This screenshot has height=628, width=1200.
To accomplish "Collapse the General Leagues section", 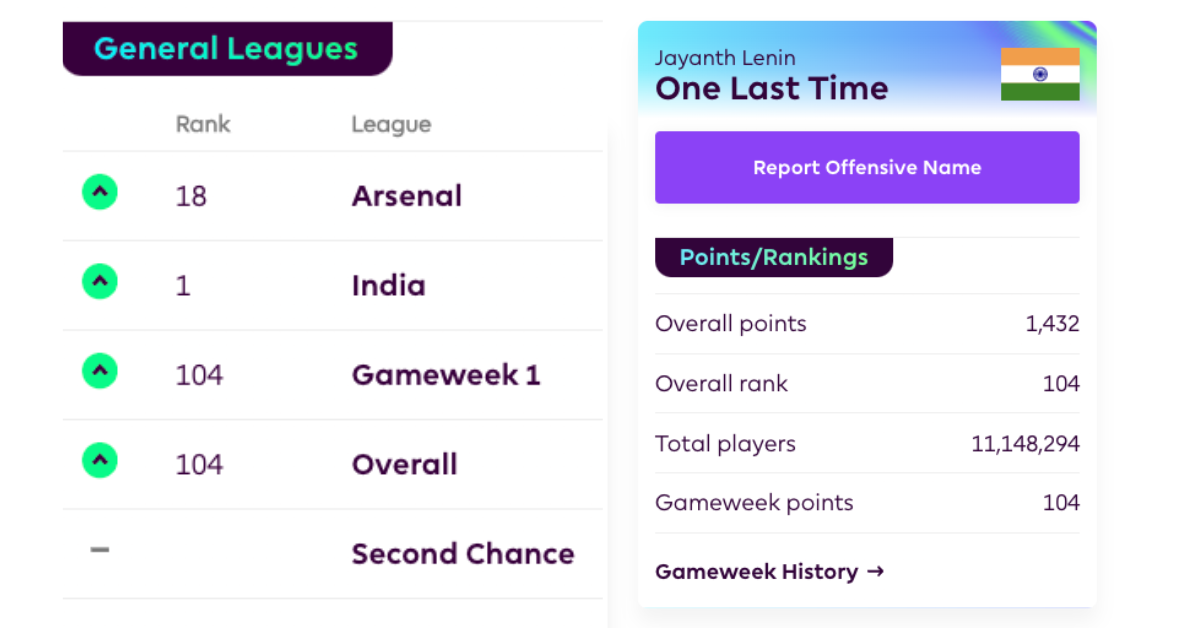I will click(227, 47).
